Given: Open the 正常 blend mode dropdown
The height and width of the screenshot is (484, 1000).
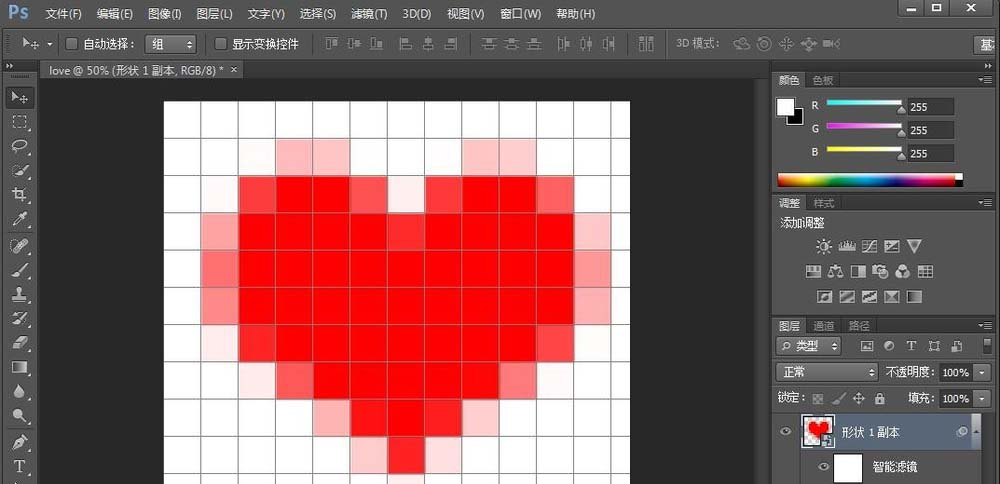Looking at the screenshot, I should [827, 372].
